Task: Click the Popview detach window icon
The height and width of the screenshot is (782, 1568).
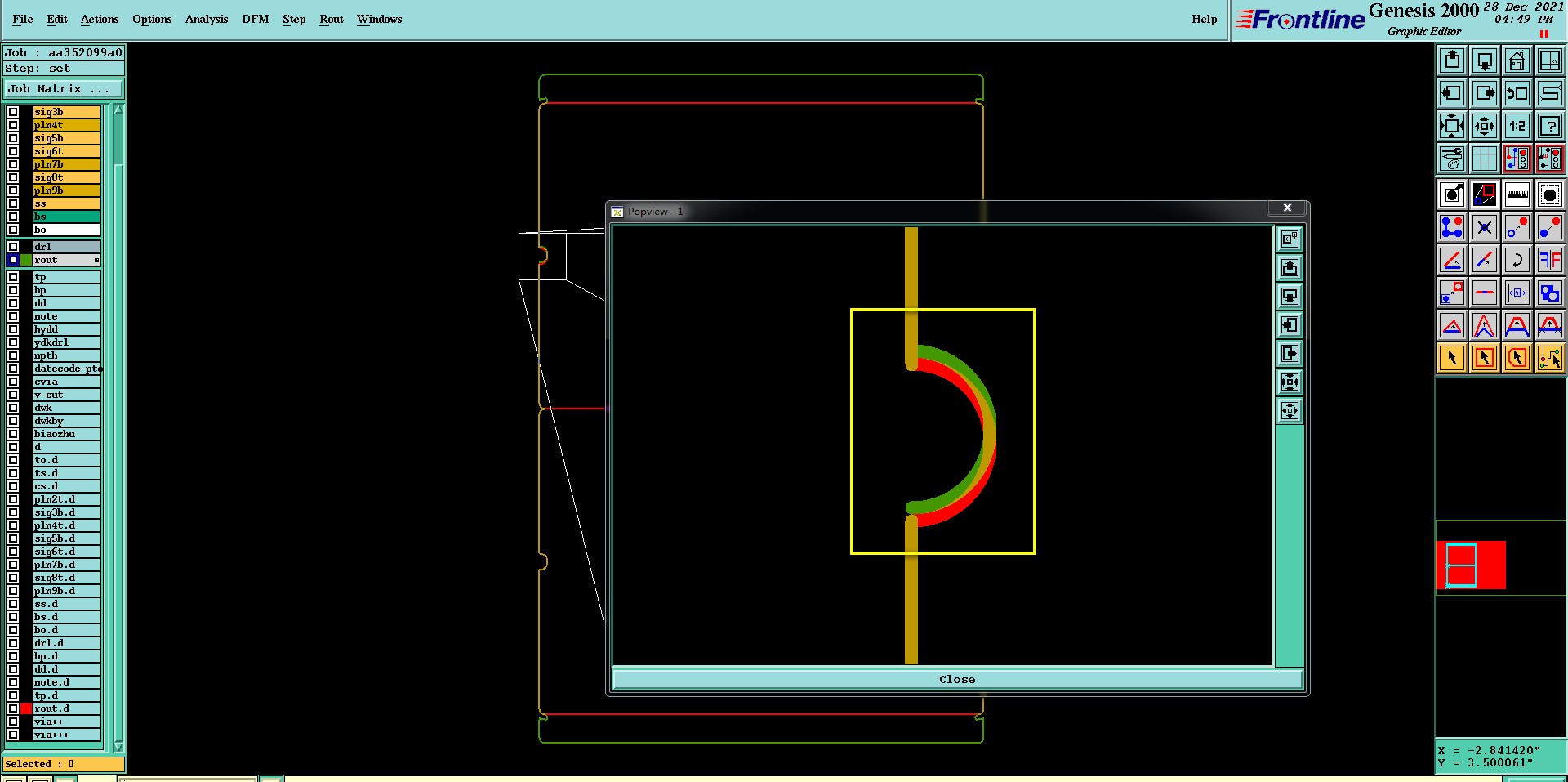Action: [1290, 239]
